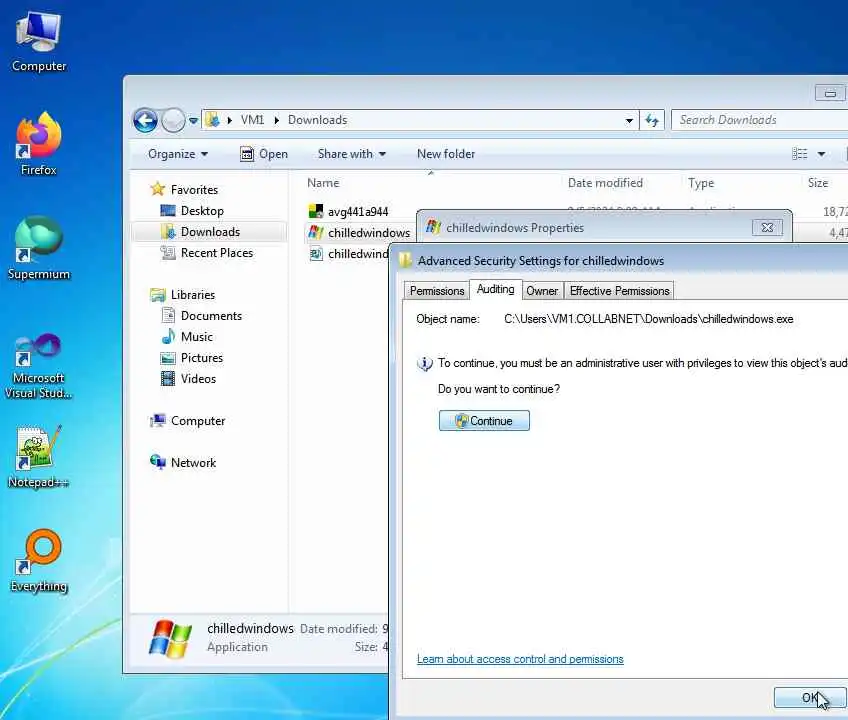Launch Notepad++ from the desktop
This screenshot has height=720, width=848.
tap(38, 457)
